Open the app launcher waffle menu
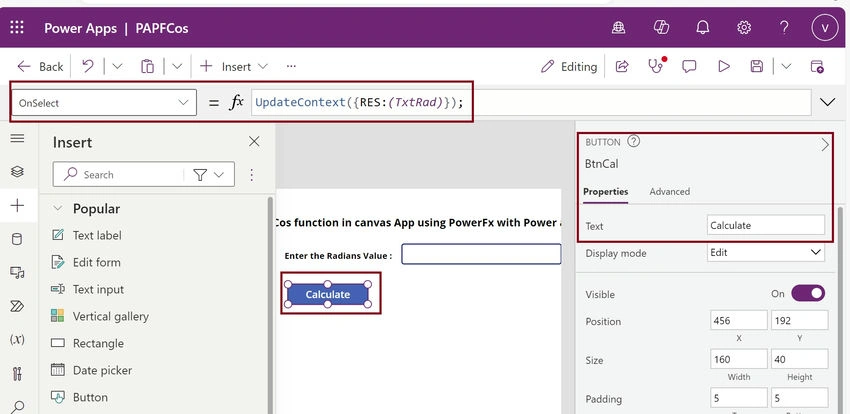The image size is (850, 414). 17,28
